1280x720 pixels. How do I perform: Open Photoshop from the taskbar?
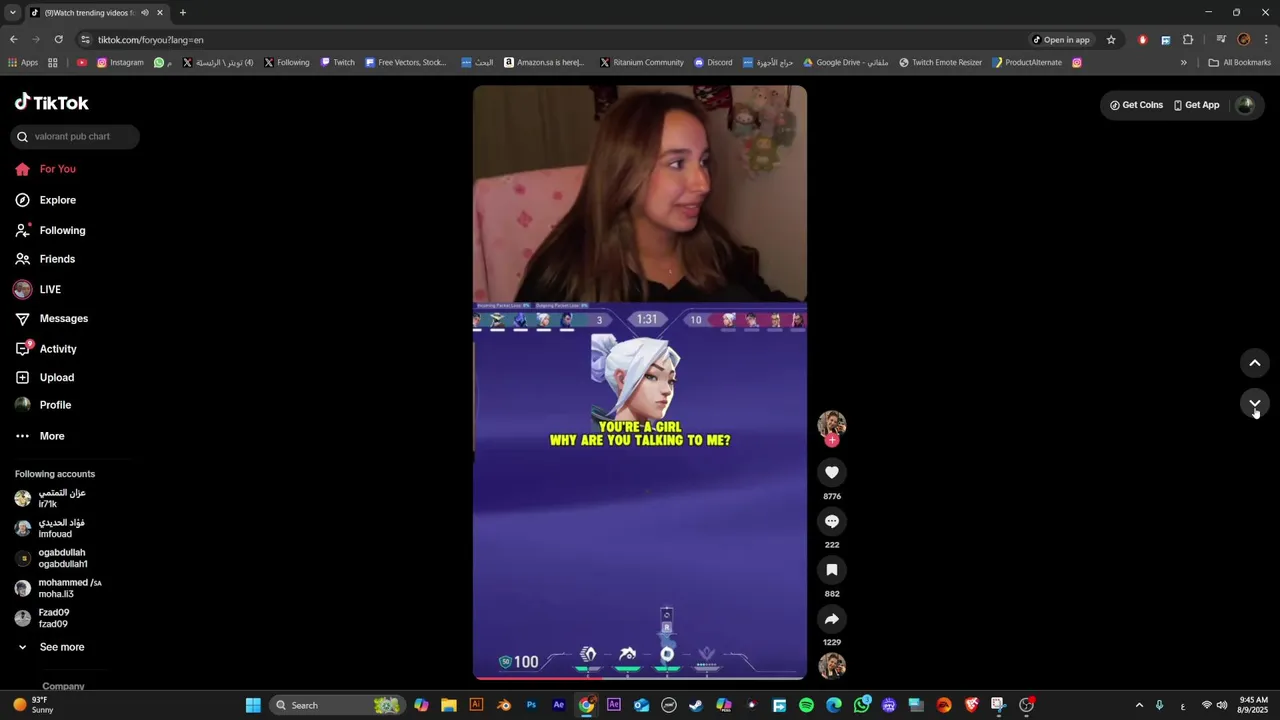click(531, 705)
